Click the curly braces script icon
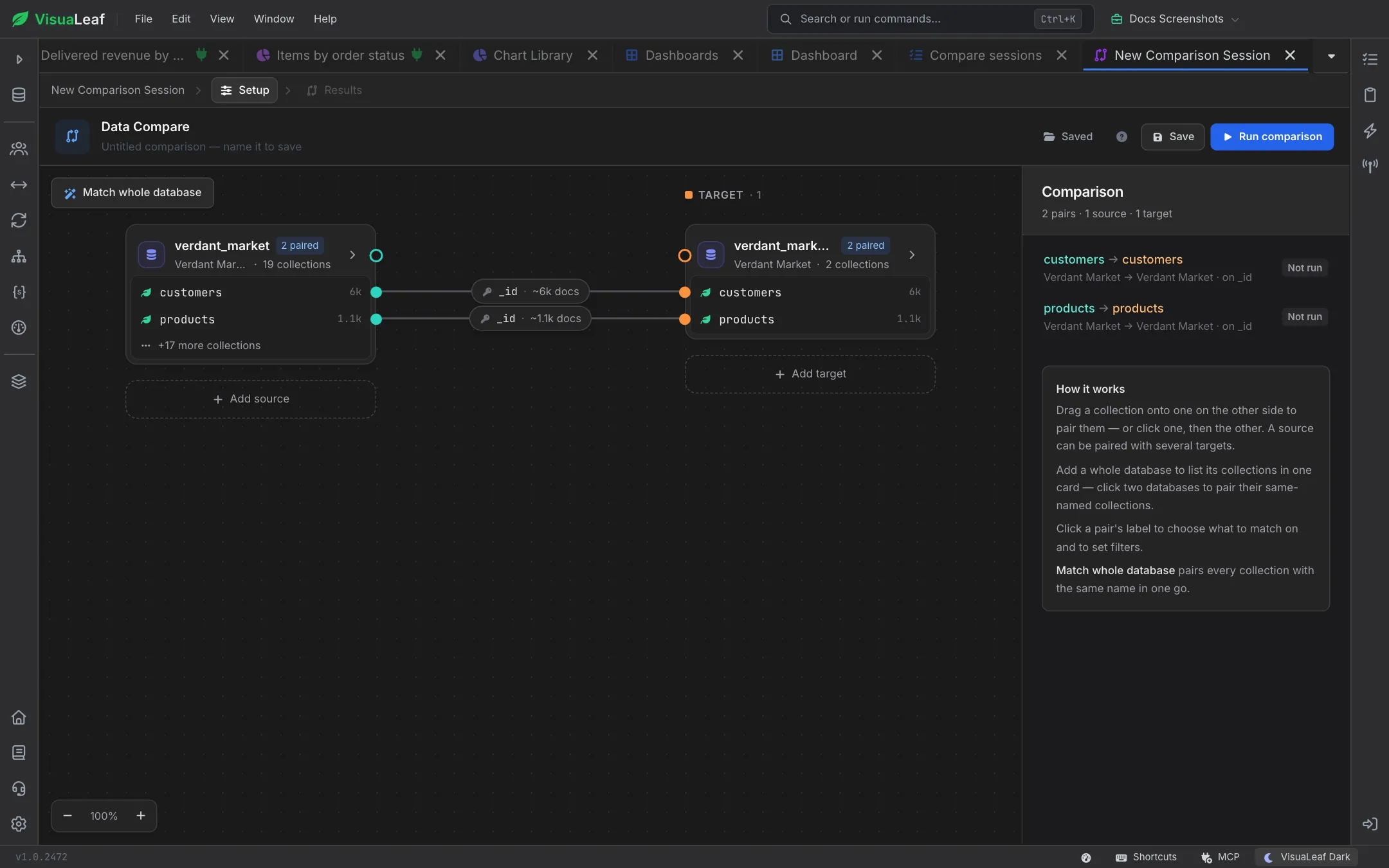Screen dimensions: 1389x868 [x=19, y=292]
